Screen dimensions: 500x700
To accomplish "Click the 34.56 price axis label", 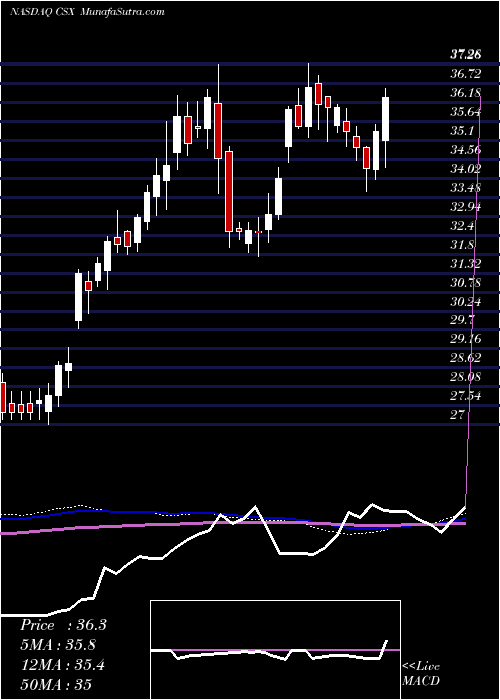I will pos(465,150).
